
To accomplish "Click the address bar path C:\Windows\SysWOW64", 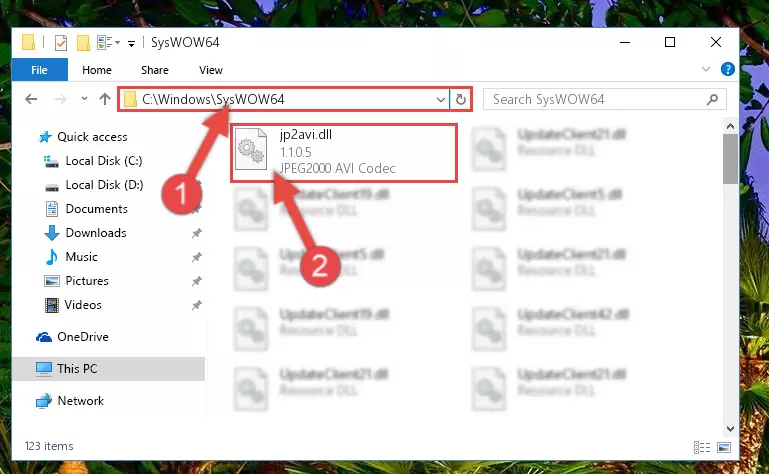I will point(213,99).
